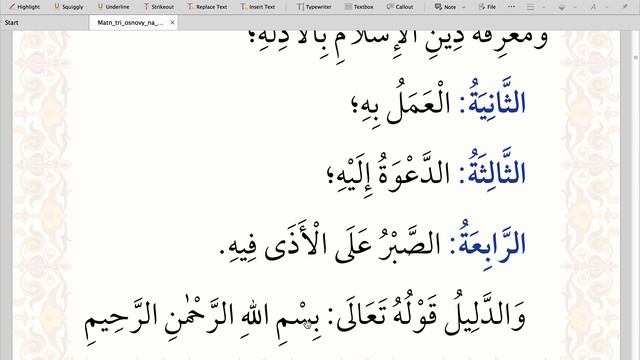Click the line style icon
Screen dimensions: 640x360
click(x=530, y=7)
